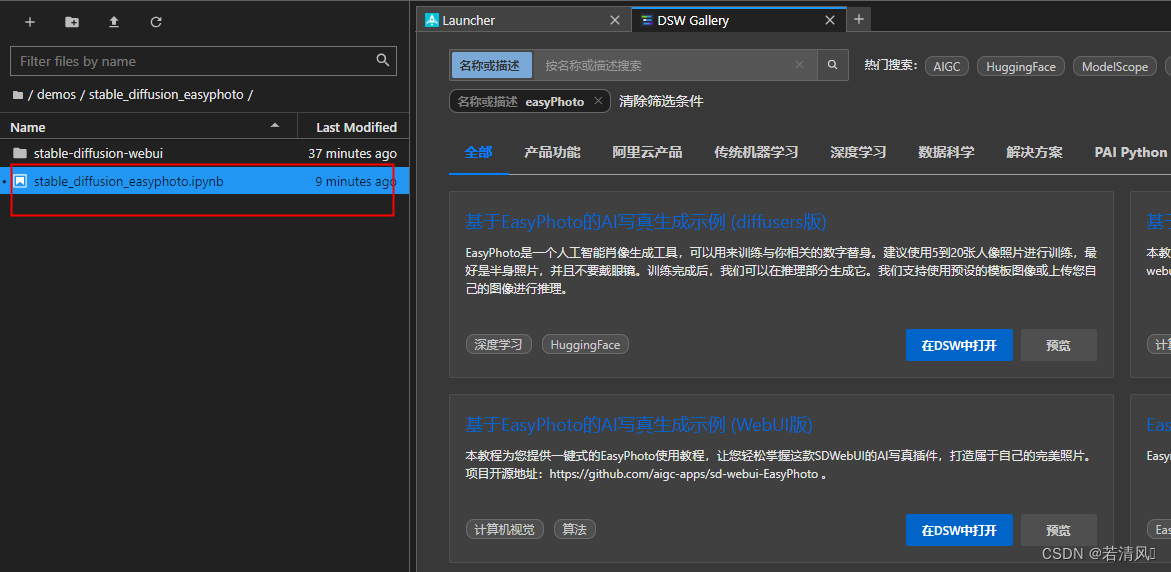Screen dimensions: 1171x572
Task: Click the ModelScope hot search tag
Action: pos(1115,66)
